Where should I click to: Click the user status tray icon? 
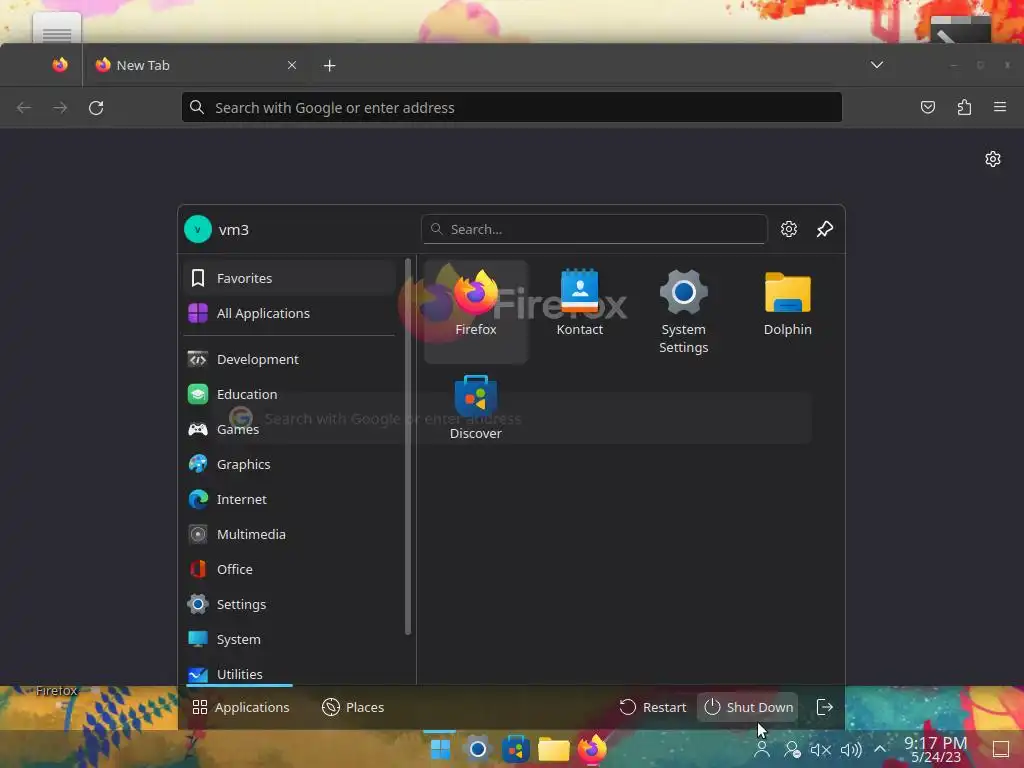coord(792,750)
